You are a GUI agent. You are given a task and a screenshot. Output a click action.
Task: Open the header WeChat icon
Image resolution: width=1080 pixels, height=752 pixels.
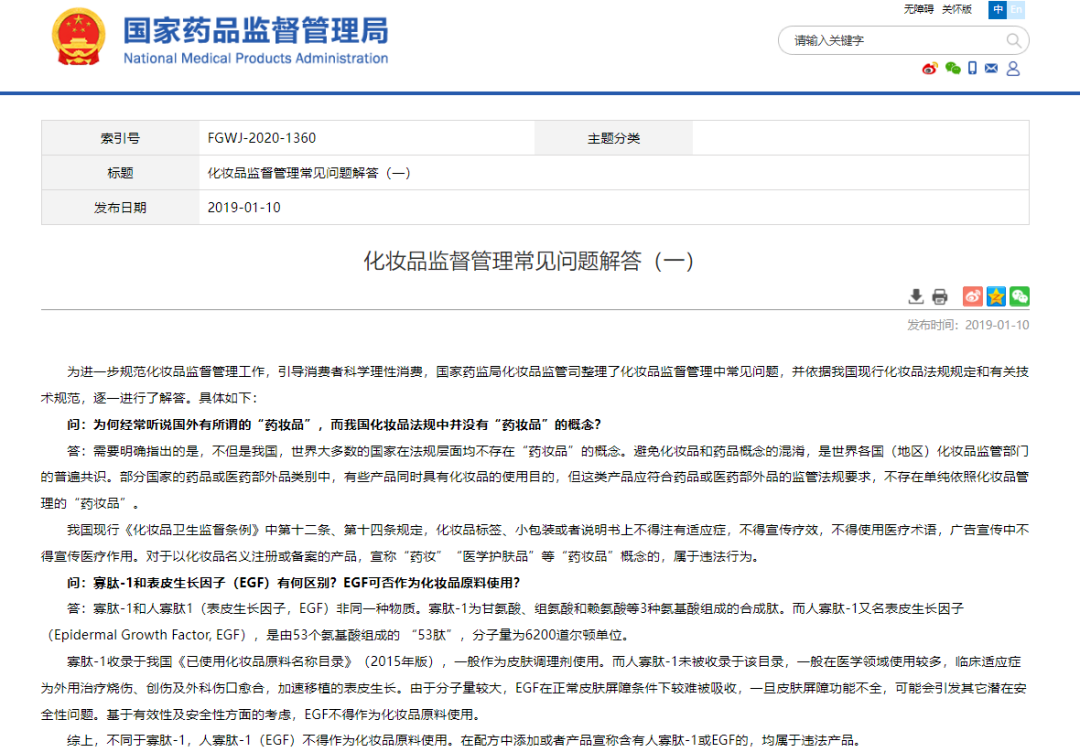(x=952, y=69)
